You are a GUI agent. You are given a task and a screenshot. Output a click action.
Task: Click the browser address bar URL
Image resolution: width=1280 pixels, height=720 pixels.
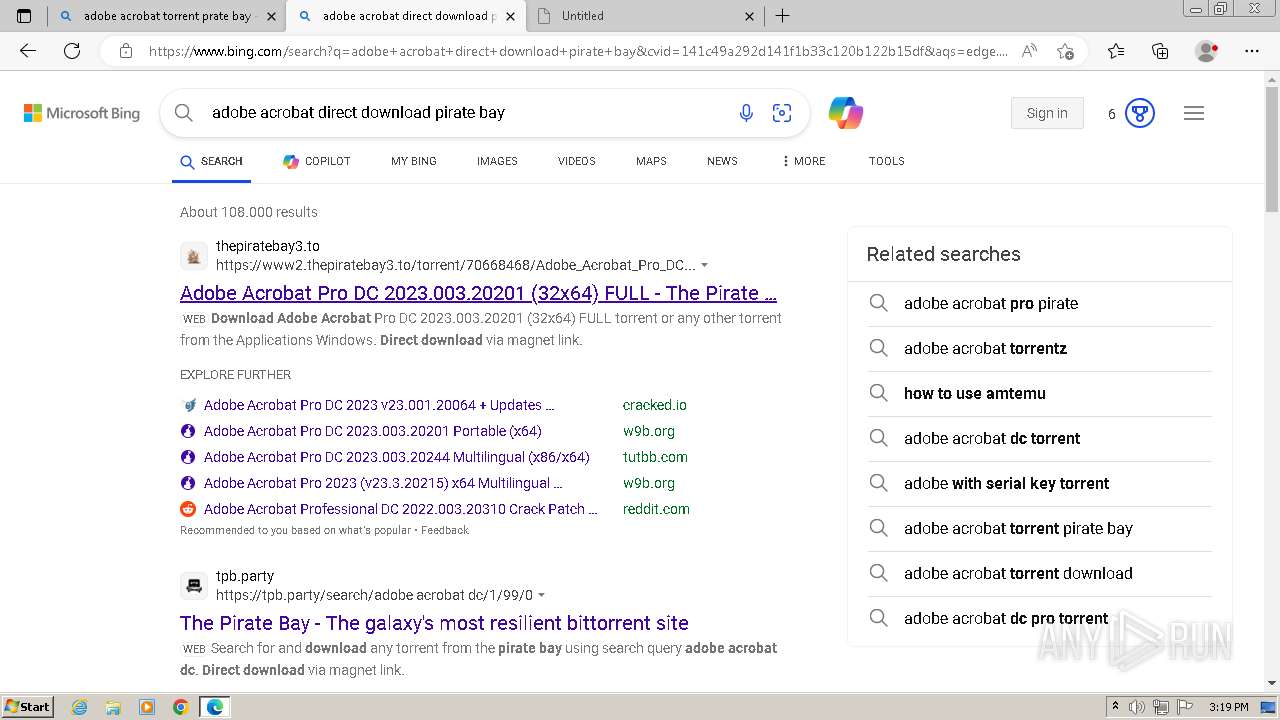578,51
